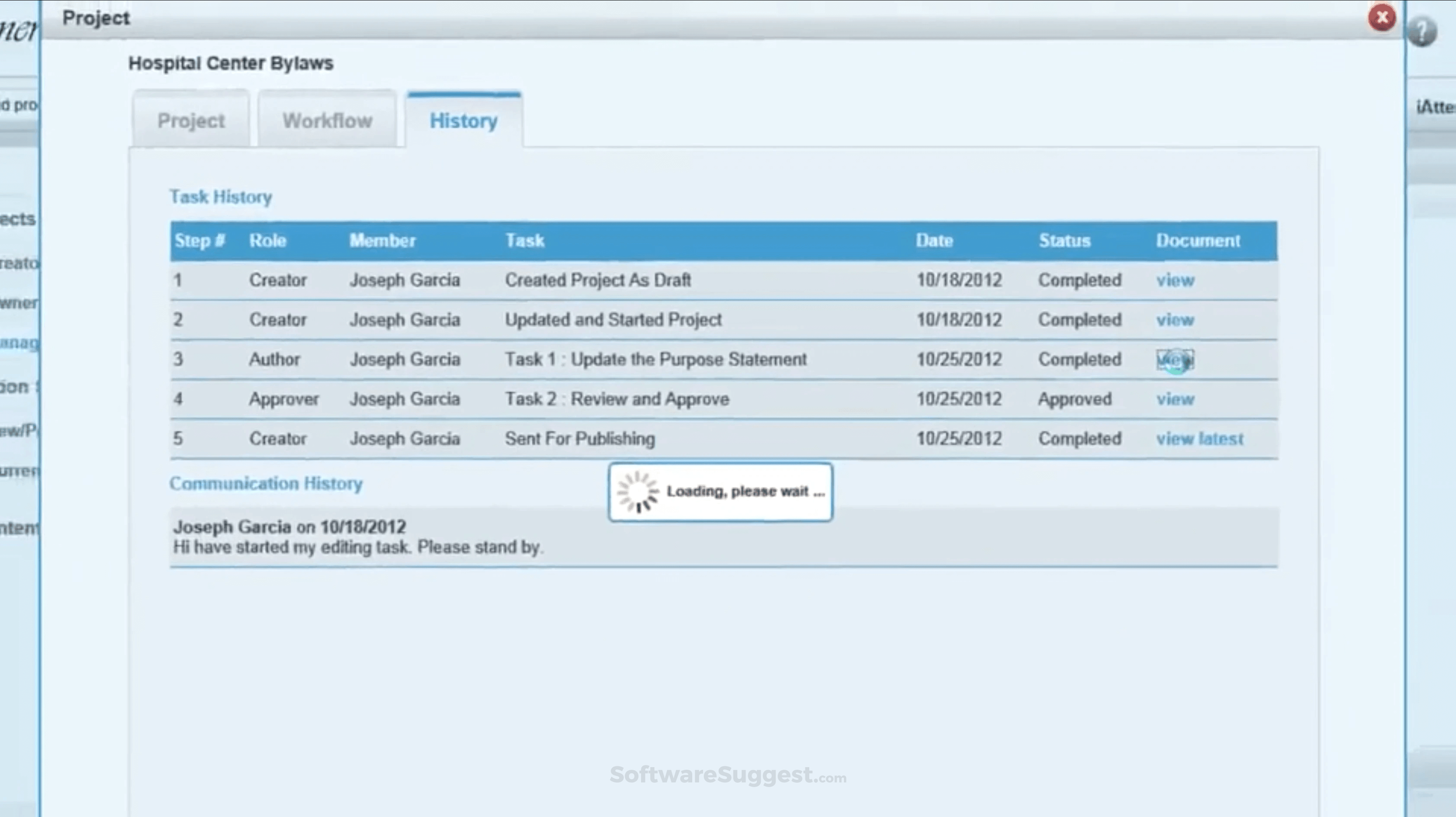Viewport: 1456px width, 817px height.
Task: Click the Status column header
Action: coord(1064,241)
